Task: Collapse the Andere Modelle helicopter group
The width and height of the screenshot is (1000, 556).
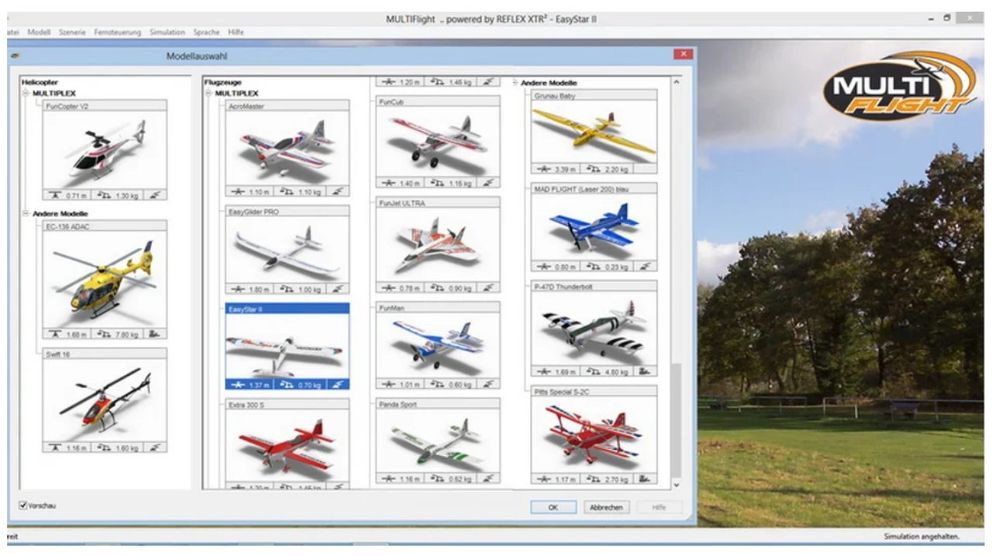Action: pyautogui.click(x=24, y=214)
